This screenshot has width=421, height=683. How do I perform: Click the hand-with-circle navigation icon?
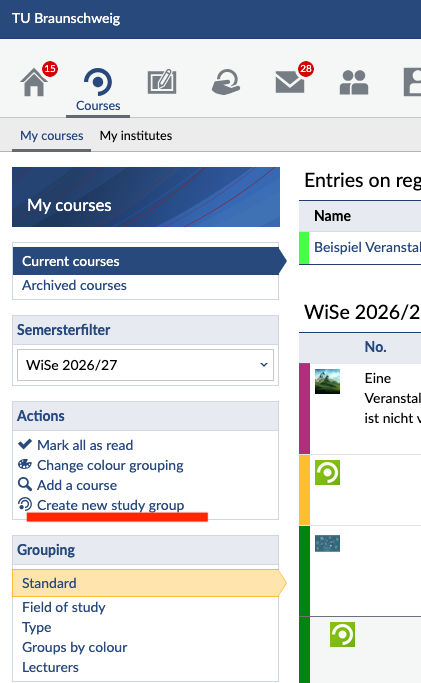point(226,82)
